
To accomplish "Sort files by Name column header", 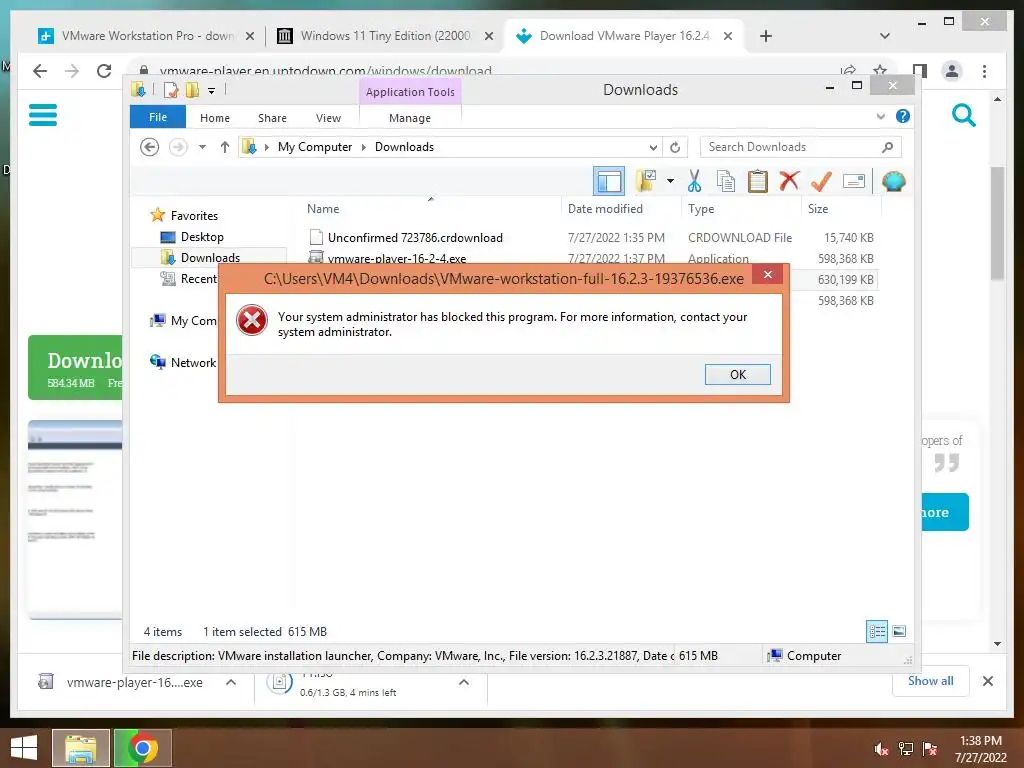I will pyautogui.click(x=323, y=209).
